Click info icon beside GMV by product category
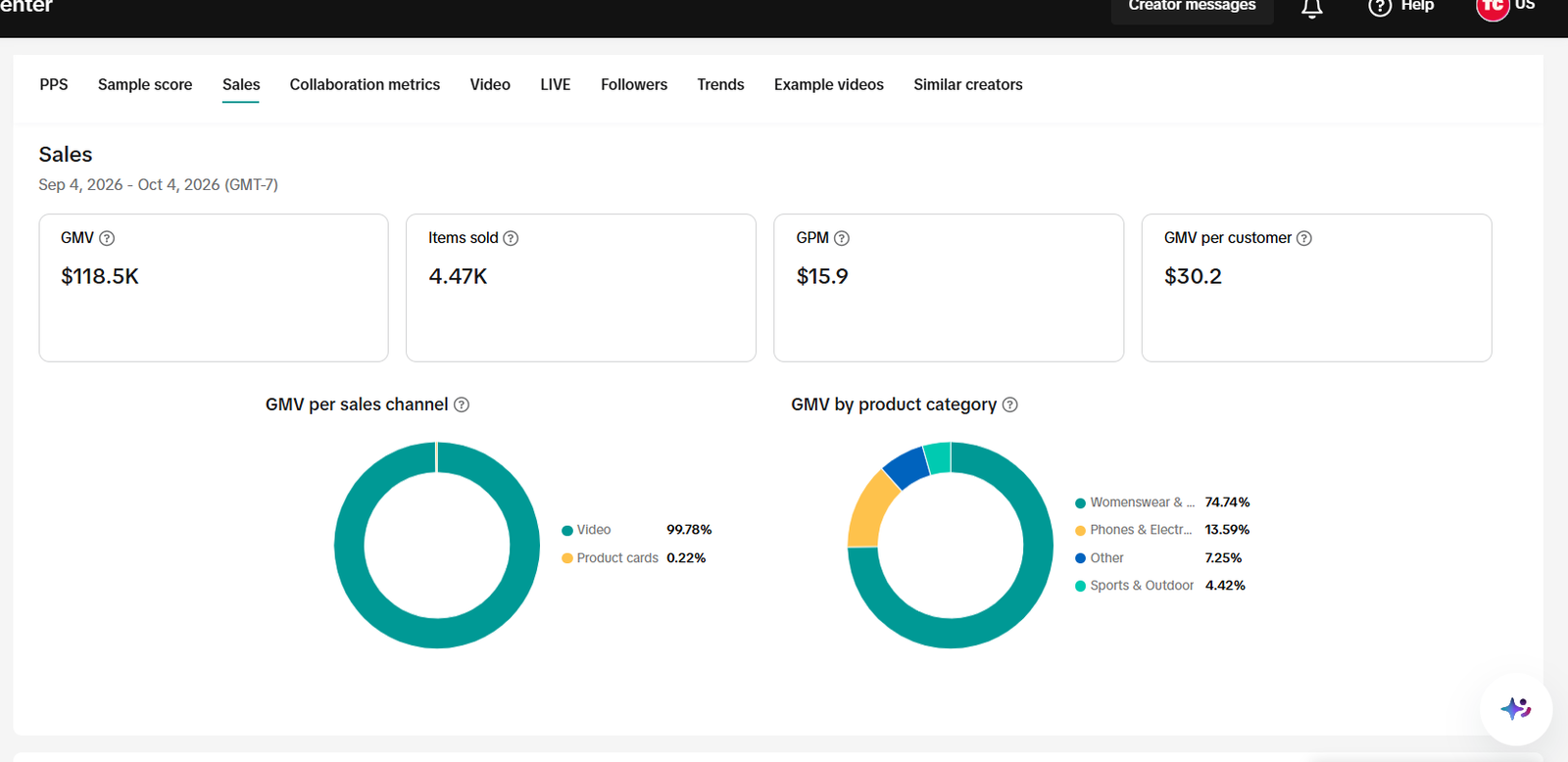Viewport: 1568px width, 762px height. 1010,405
